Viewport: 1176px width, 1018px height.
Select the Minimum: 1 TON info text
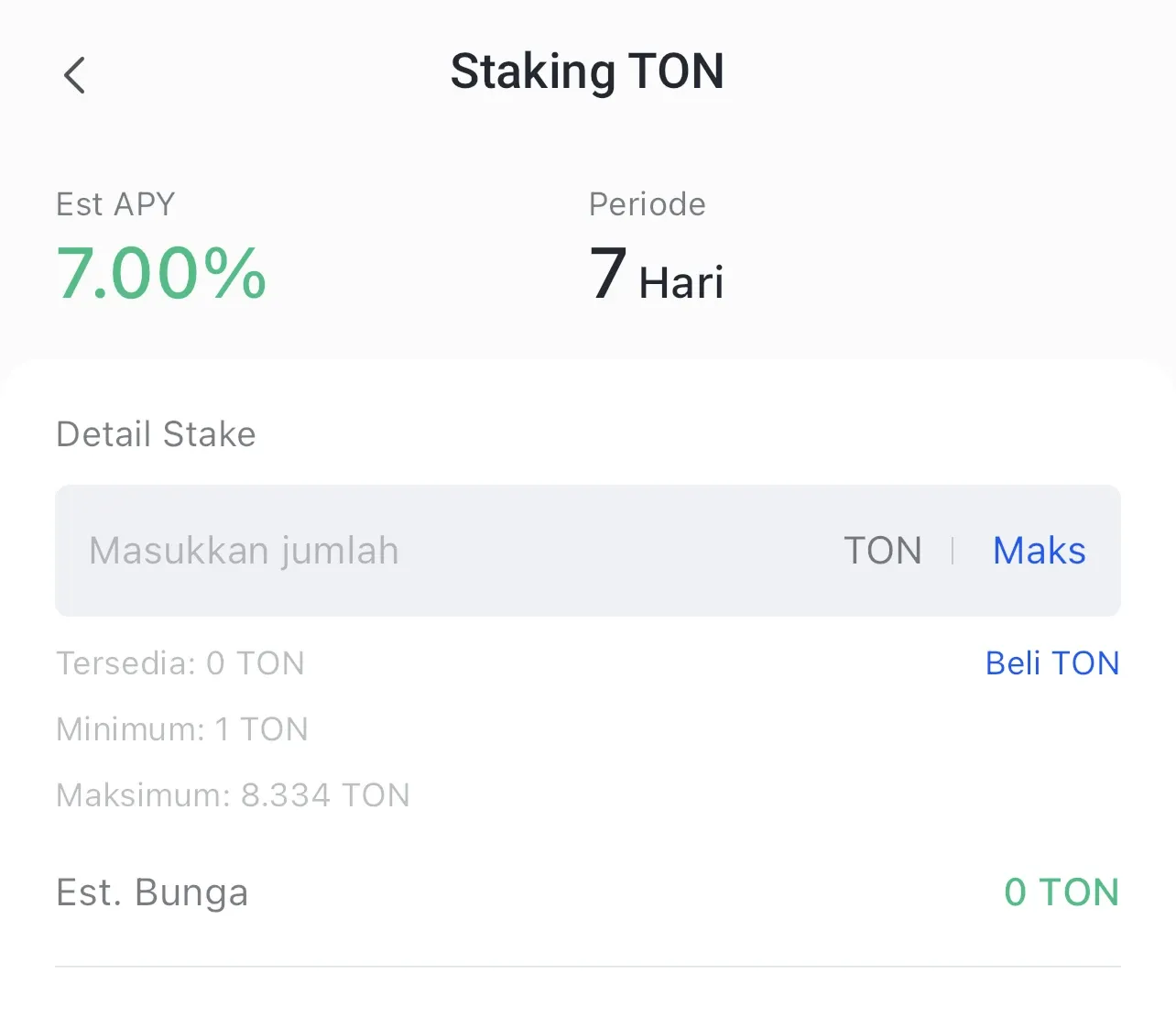click(x=181, y=728)
